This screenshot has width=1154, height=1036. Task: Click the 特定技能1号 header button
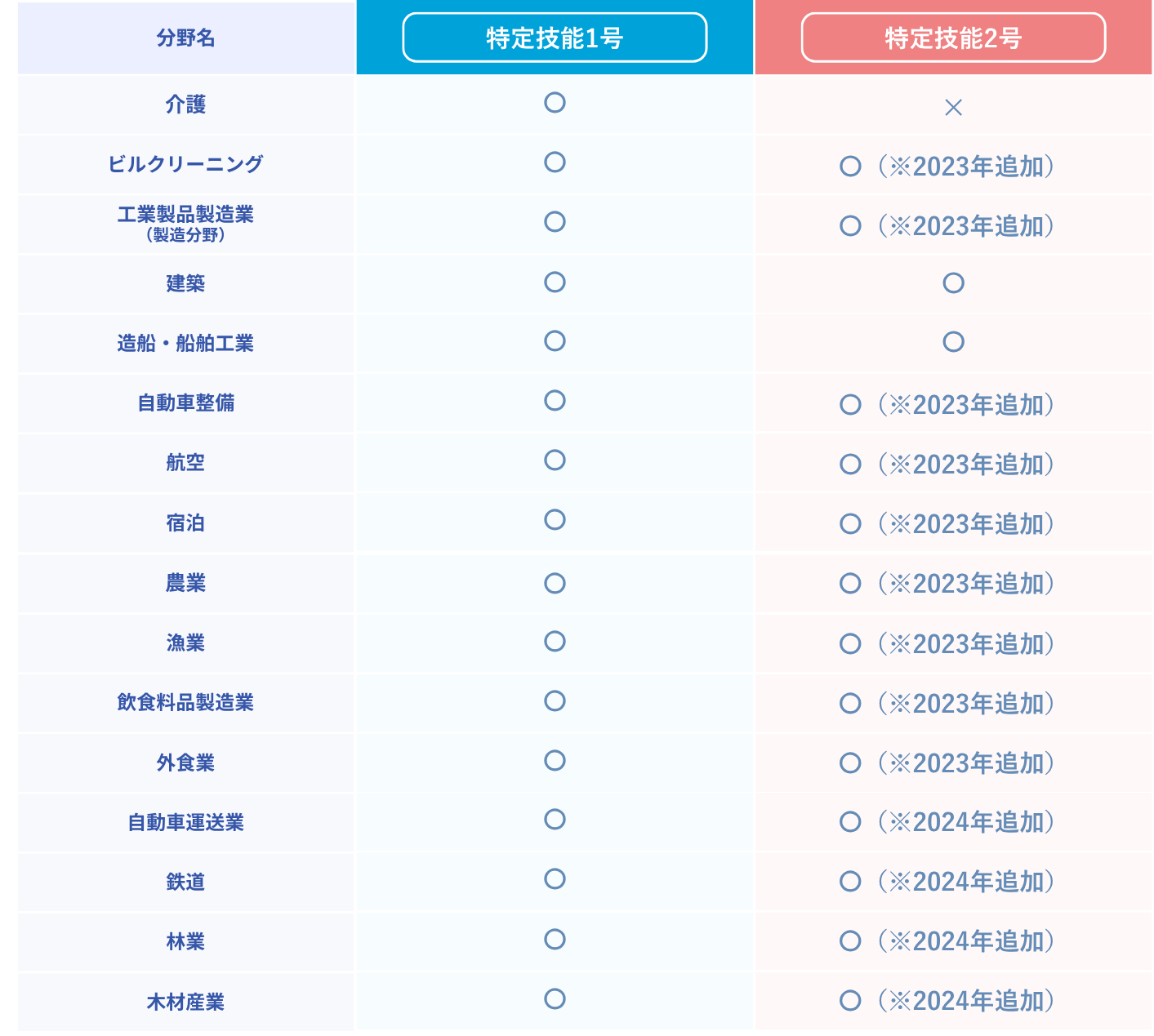pyautogui.click(x=555, y=38)
